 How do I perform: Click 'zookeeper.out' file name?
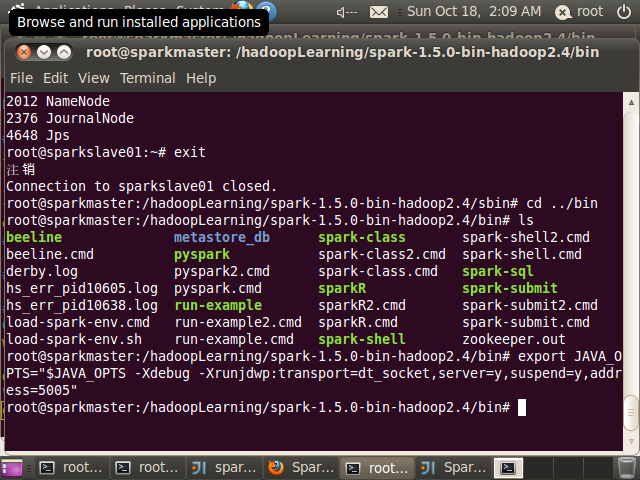[x=514, y=339]
